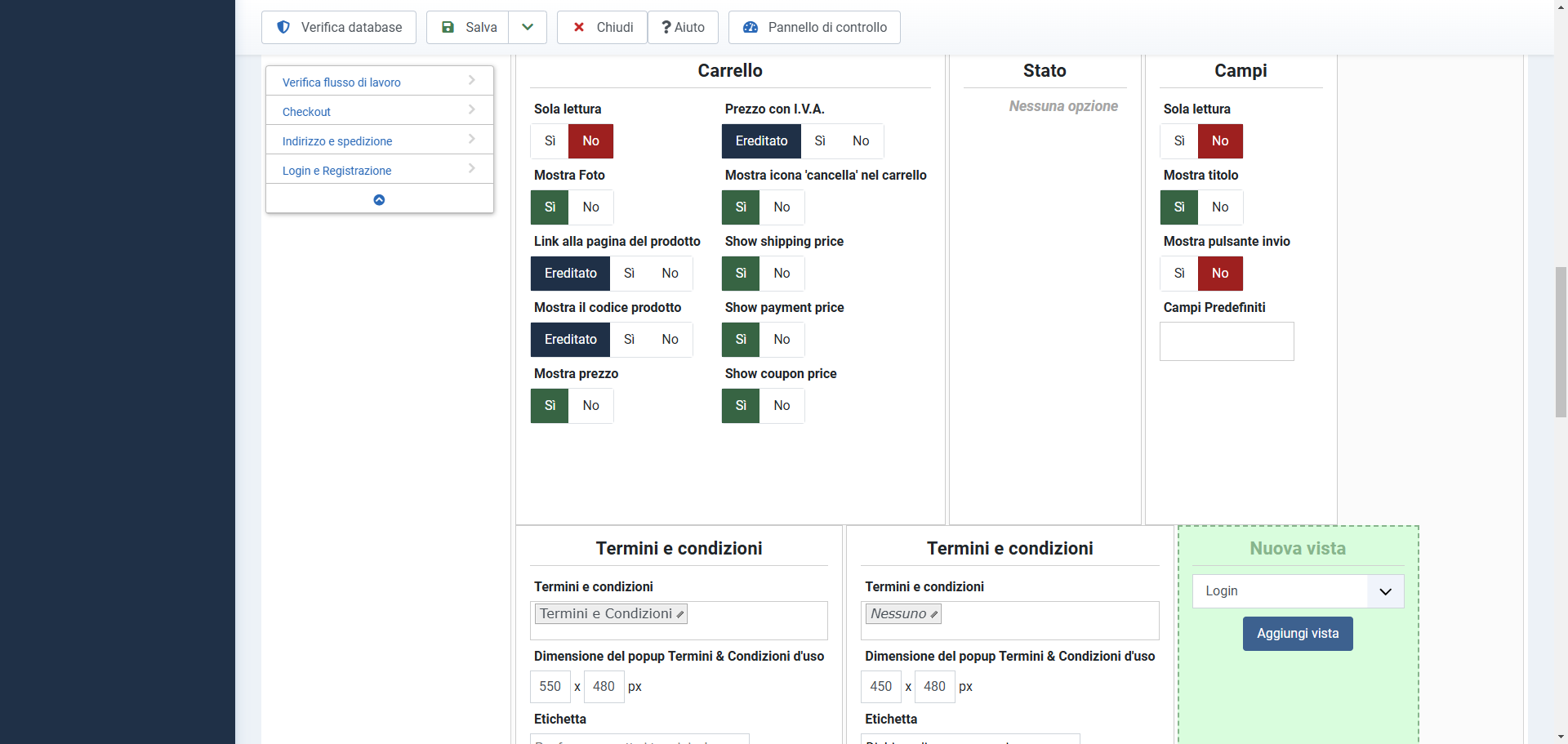This screenshot has height=744, width=1568.
Task: Open the Salva dropdown arrow
Action: [x=528, y=27]
